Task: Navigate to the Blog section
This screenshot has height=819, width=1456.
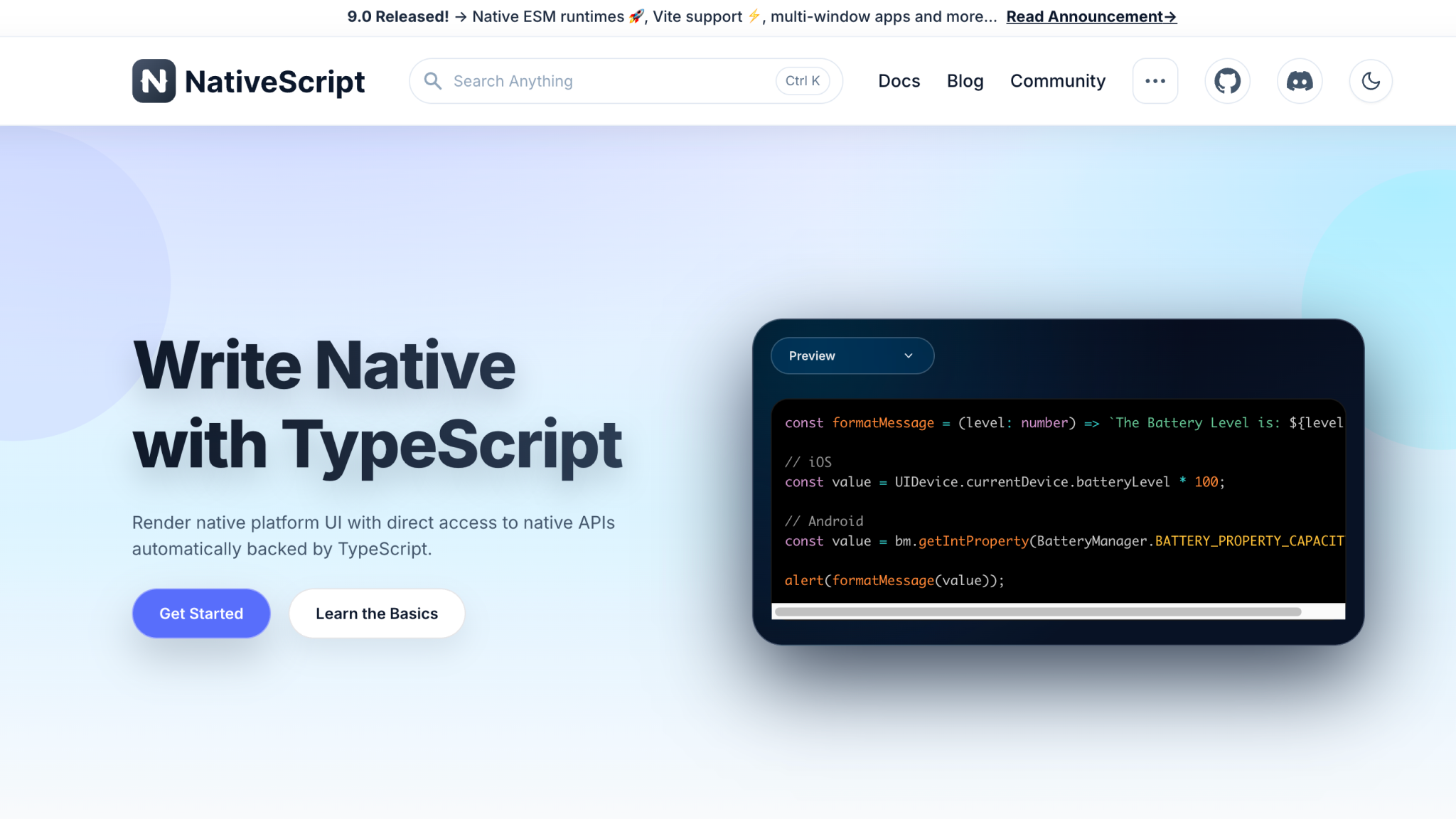Action: click(x=965, y=80)
